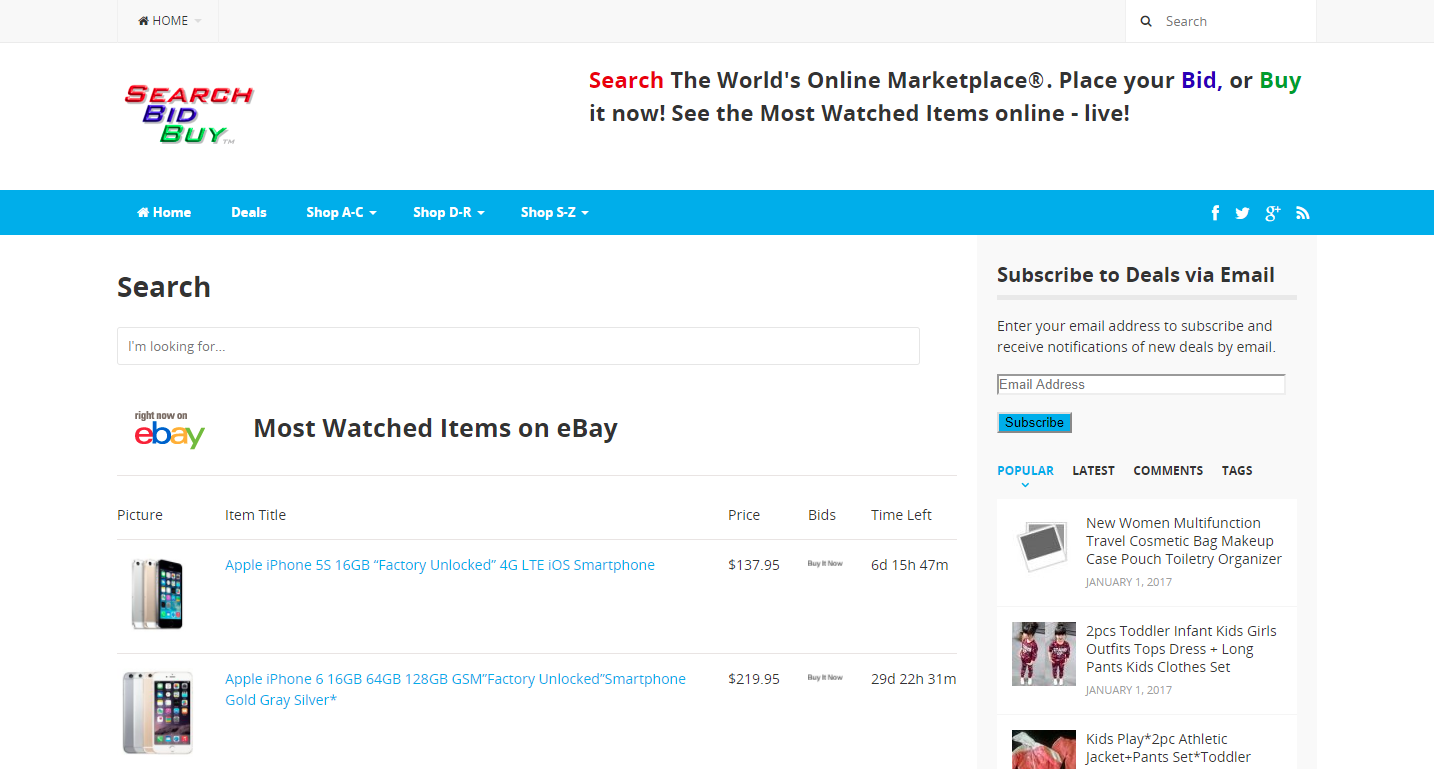The height and width of the screenshot is (769, 1434).
Task: Click the magnifier icon in top search
Action: (x=1146, y=21)
